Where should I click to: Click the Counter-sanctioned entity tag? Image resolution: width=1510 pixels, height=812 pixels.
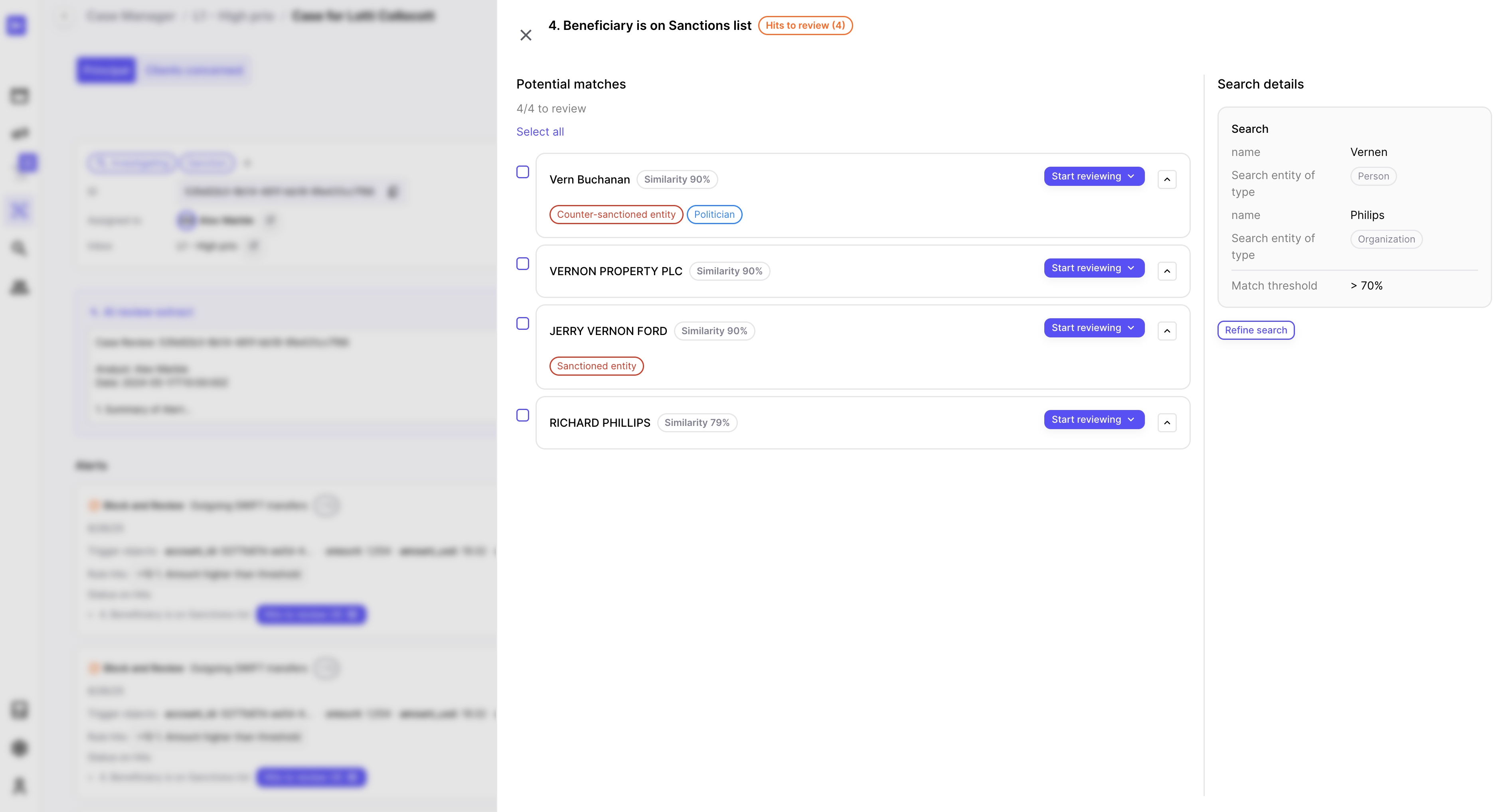tap(615, 215)
